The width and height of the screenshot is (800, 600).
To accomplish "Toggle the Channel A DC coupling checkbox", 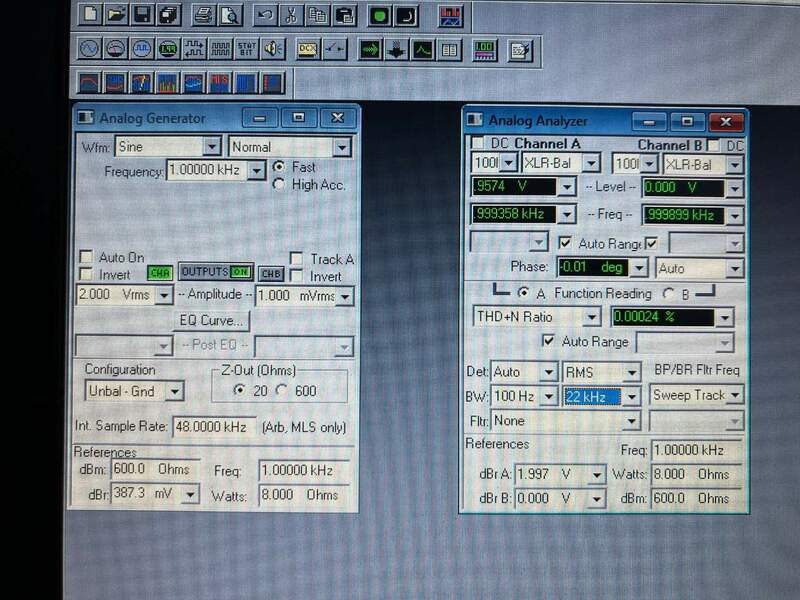I will (477, 143).
